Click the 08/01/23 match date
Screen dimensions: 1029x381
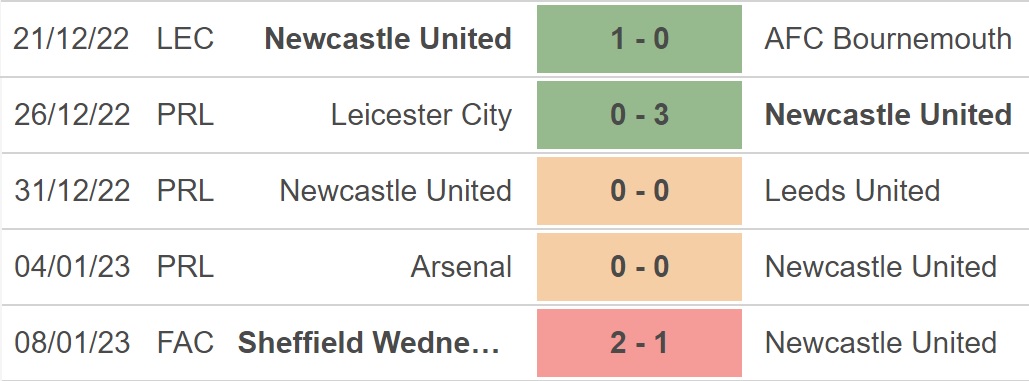(72, 343)
